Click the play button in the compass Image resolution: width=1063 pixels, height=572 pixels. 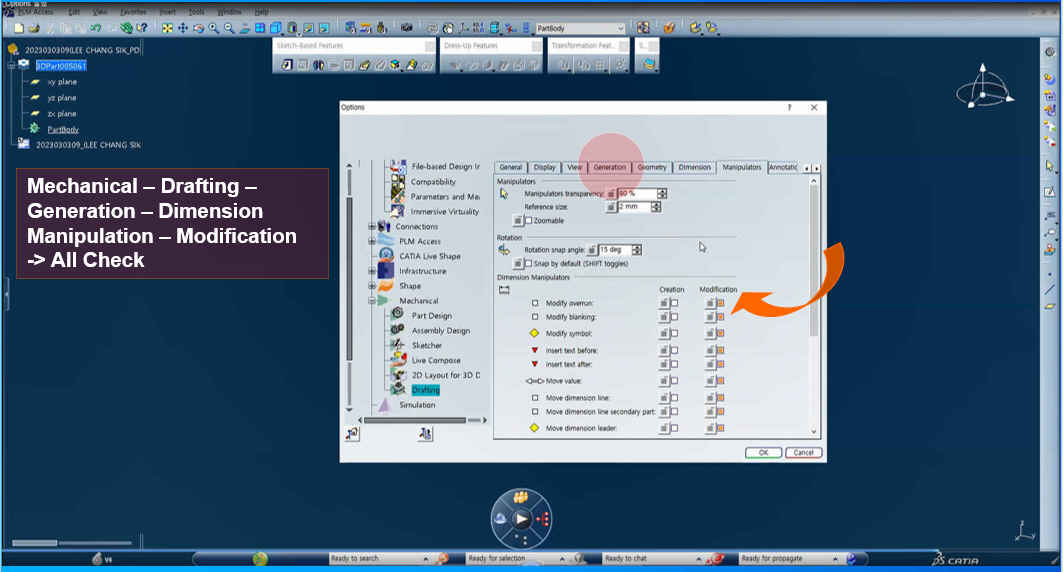[x=521, y=518]
